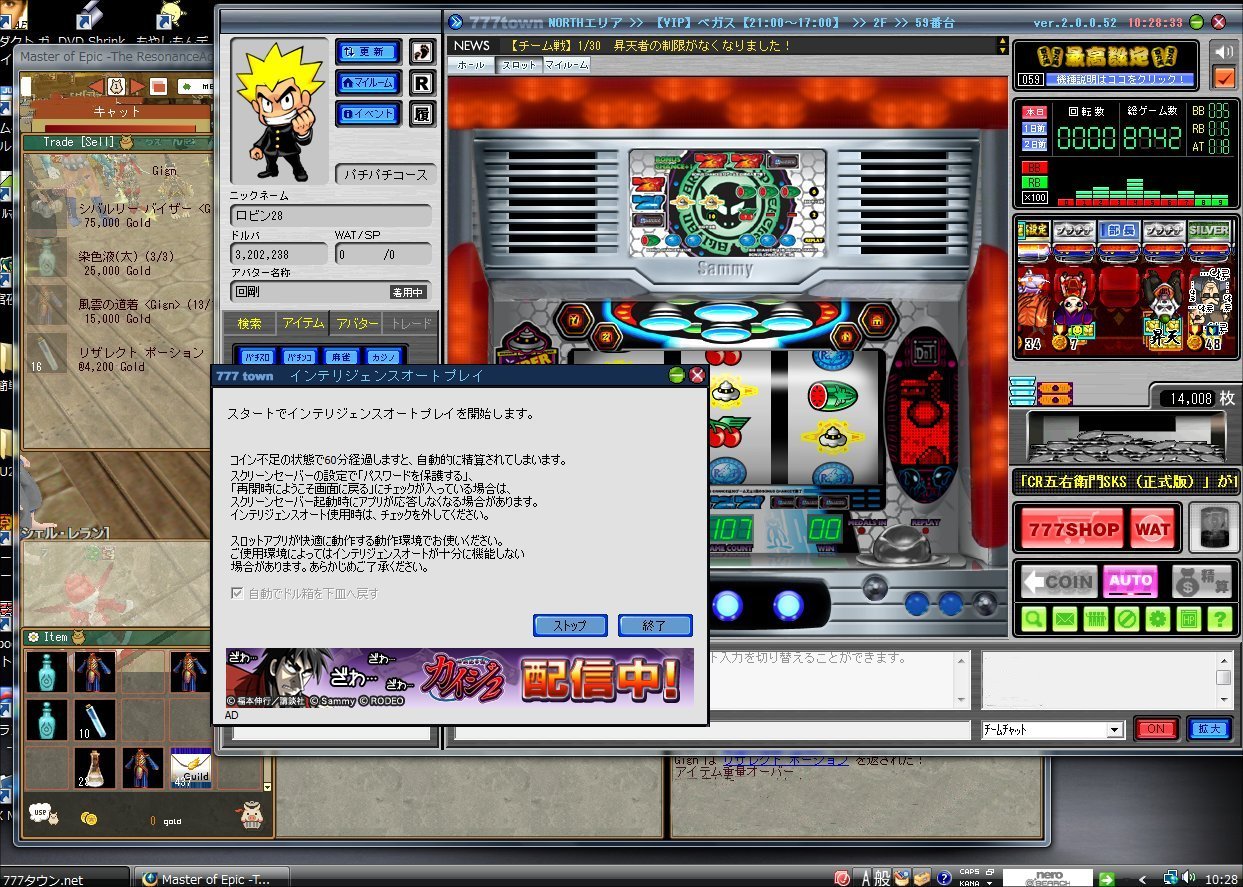Click the footprints icon beside 更新
Image resolution: width=1243 pixels, height=887 pixels.
pos(423,51)
